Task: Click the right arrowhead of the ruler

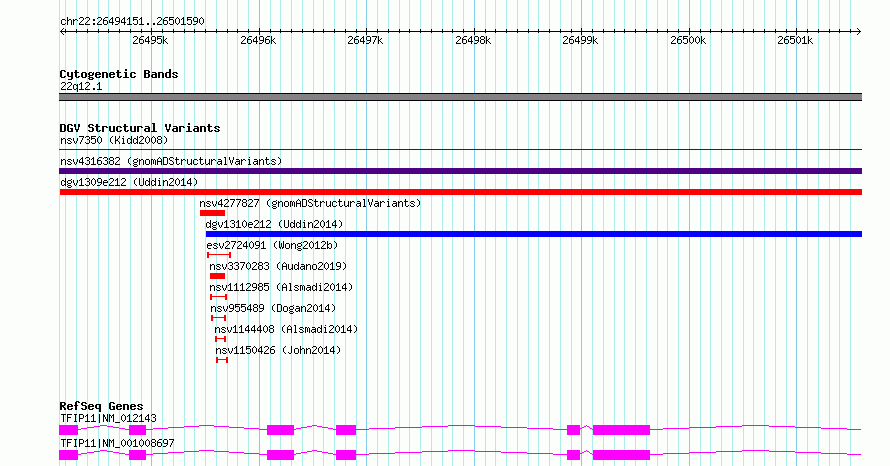Action: (859, 32)
